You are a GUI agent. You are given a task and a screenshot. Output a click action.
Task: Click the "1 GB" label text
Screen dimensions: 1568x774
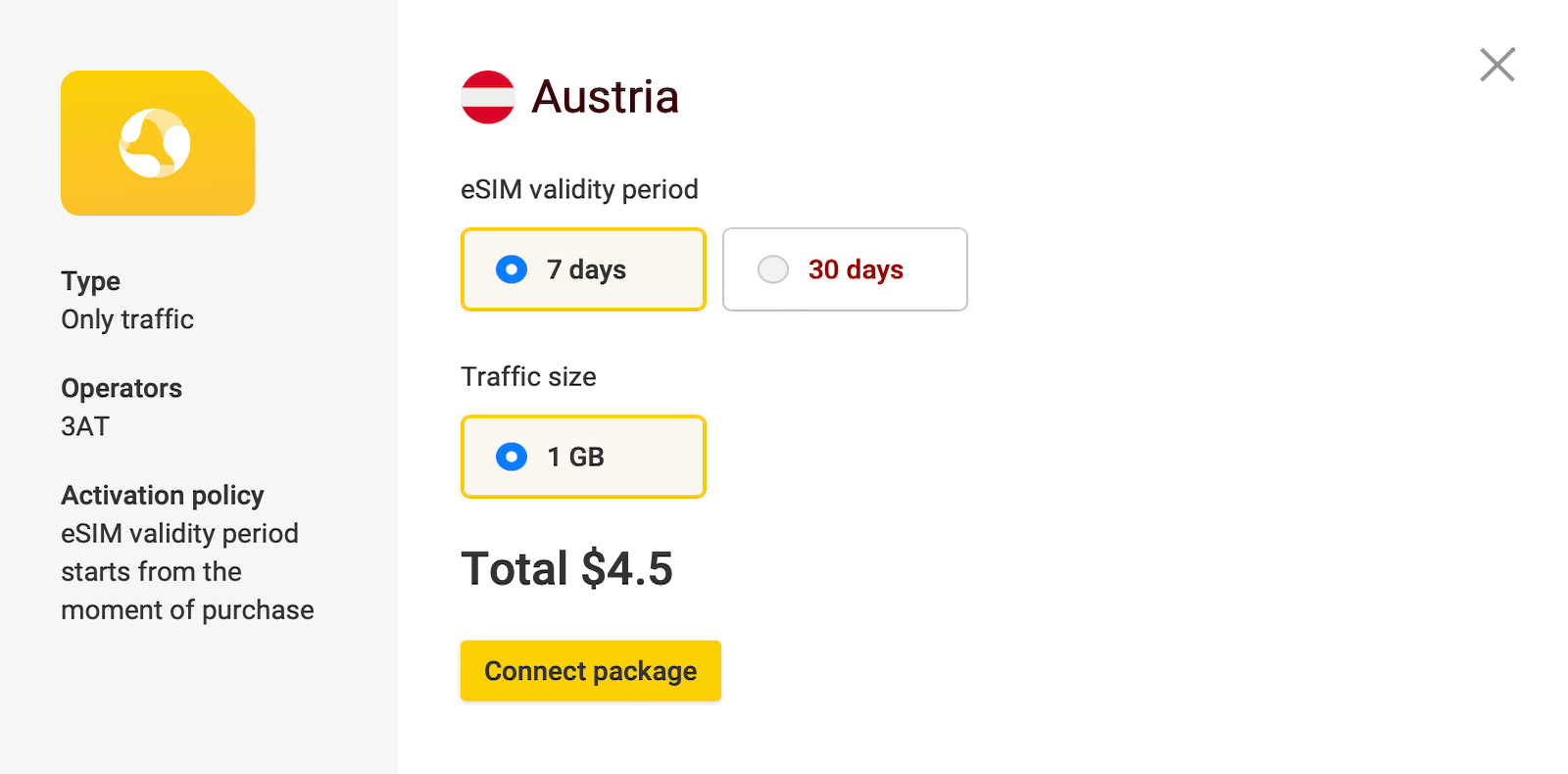(x=575, y=457)
